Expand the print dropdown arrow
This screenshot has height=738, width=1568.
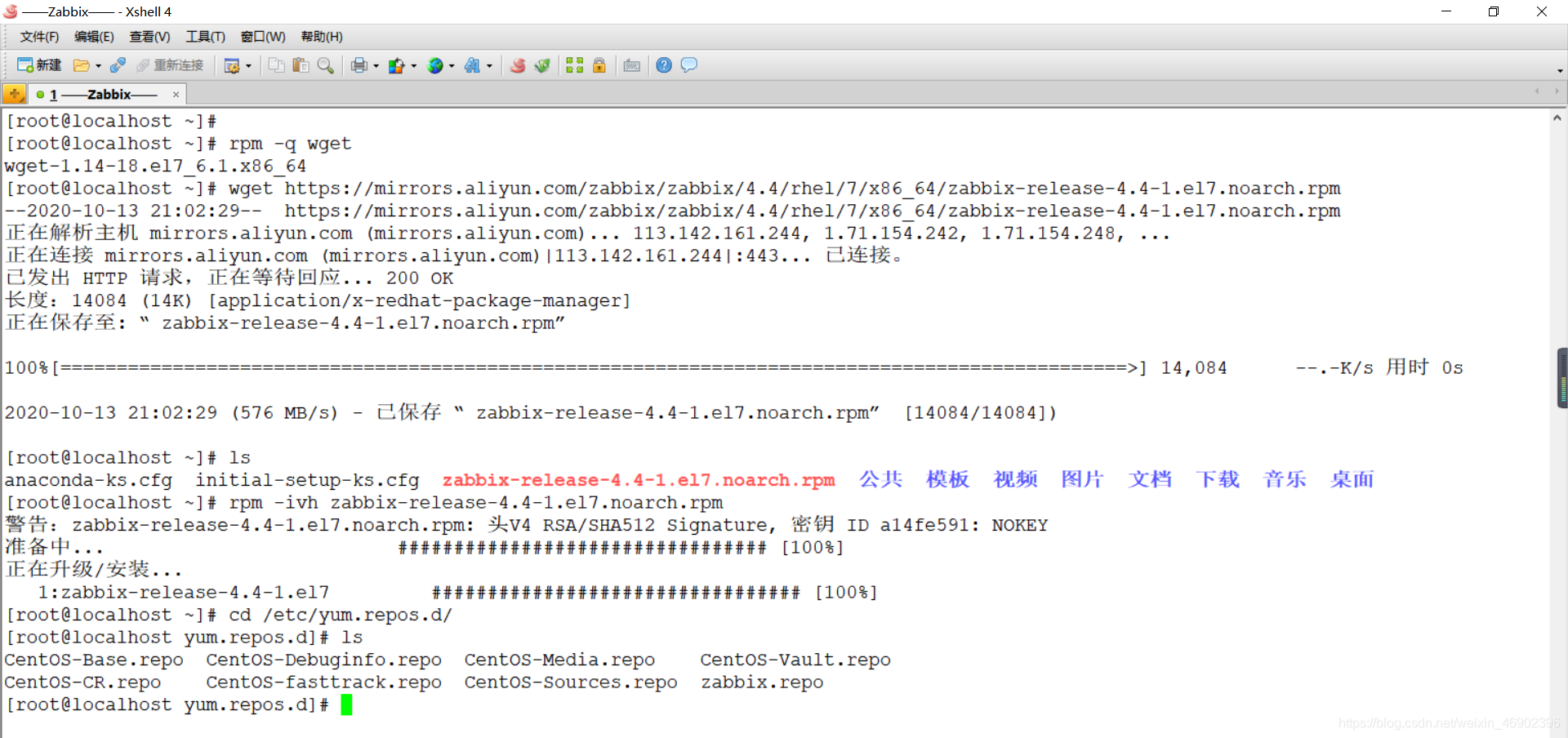point(376,66)
